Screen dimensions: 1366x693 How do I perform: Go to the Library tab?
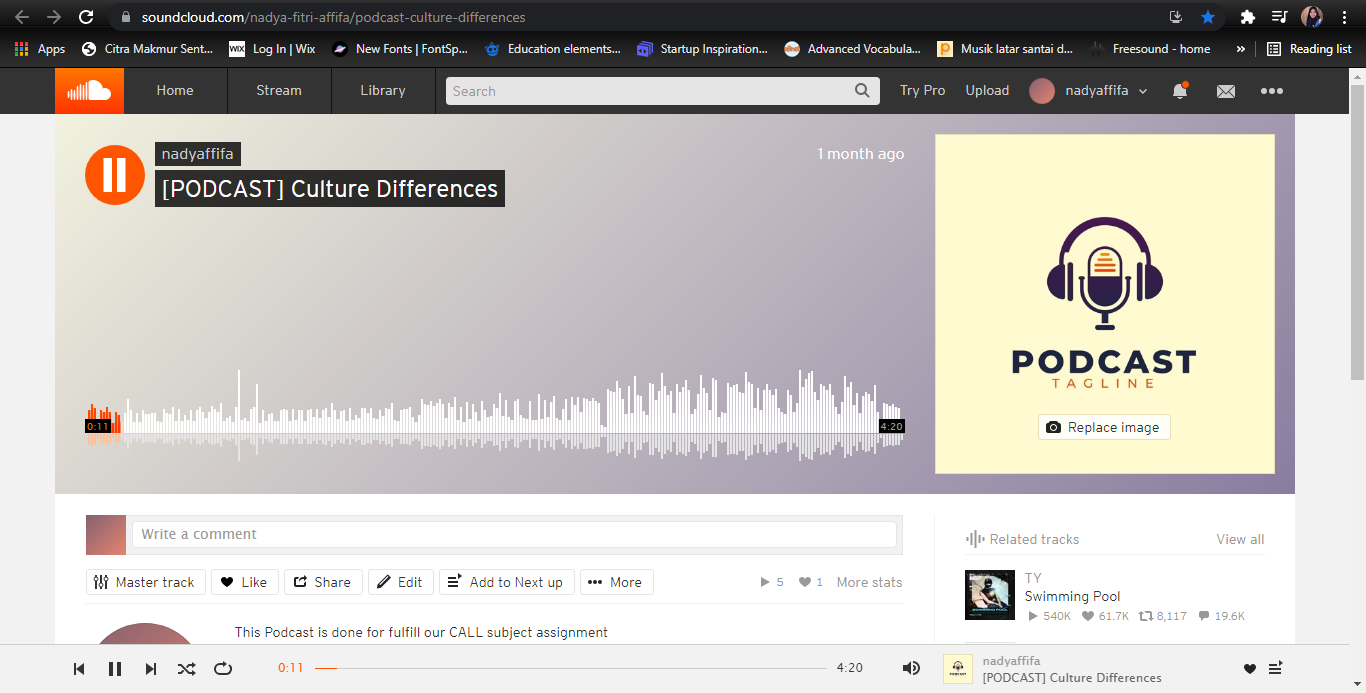(383, 91)
